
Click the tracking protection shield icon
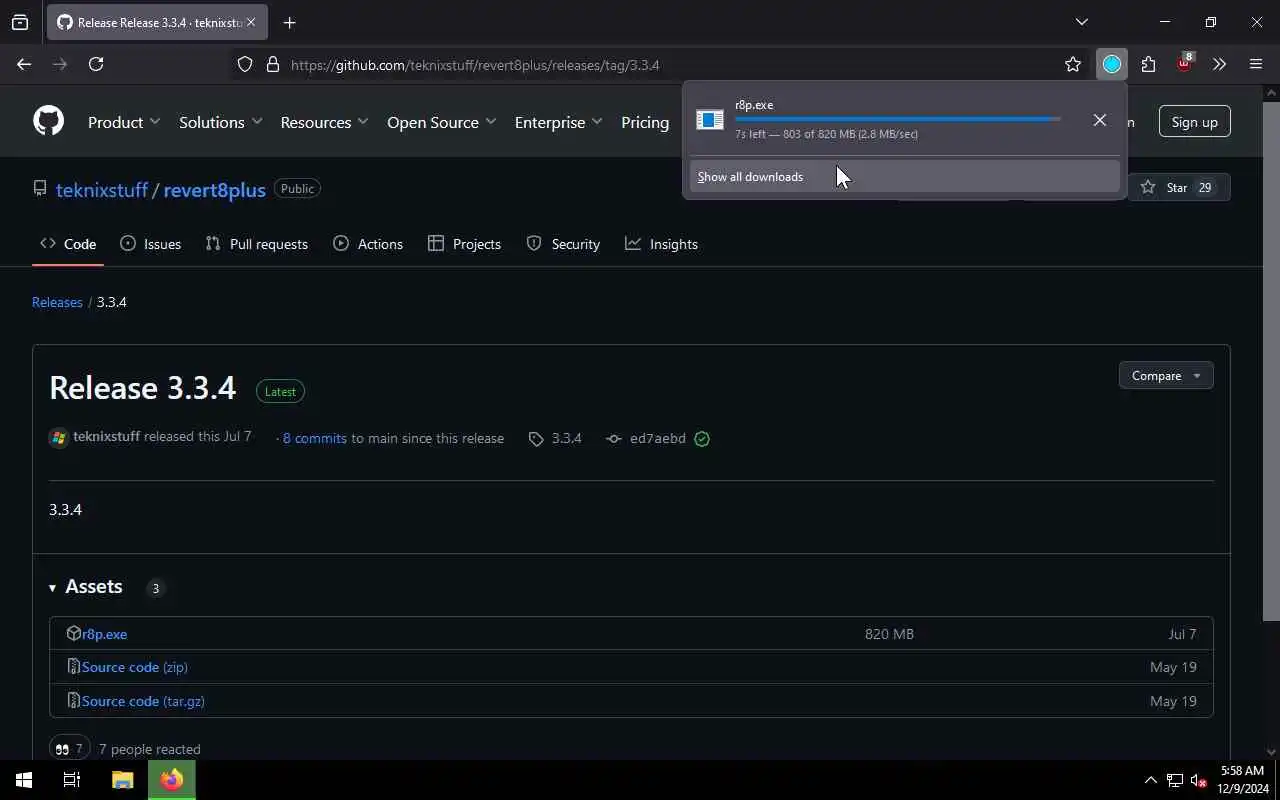pos(245,64)
